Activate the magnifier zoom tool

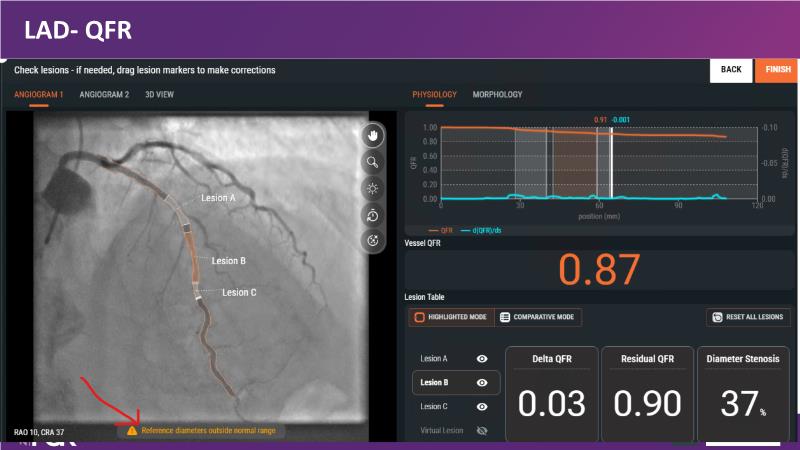point(373,161)
